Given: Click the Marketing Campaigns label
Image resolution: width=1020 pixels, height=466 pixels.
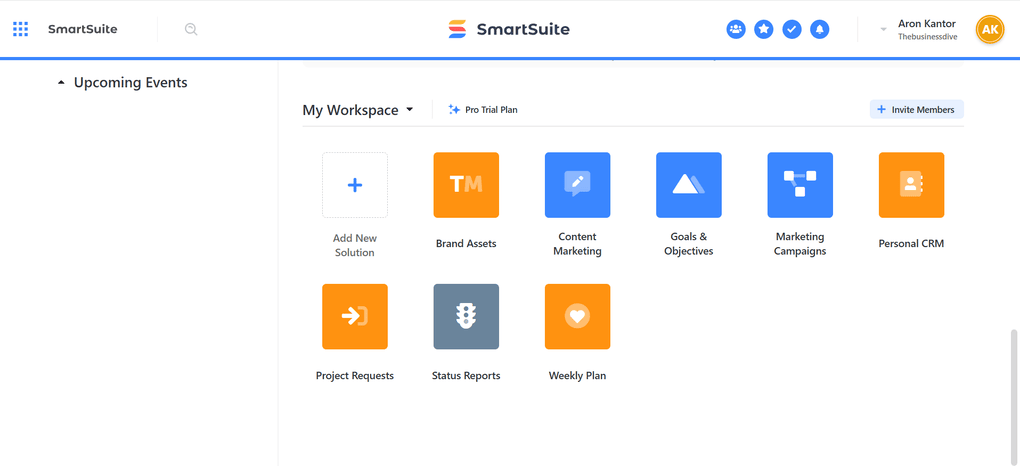Looking at the screenshot, I should (x=800, y=244).
